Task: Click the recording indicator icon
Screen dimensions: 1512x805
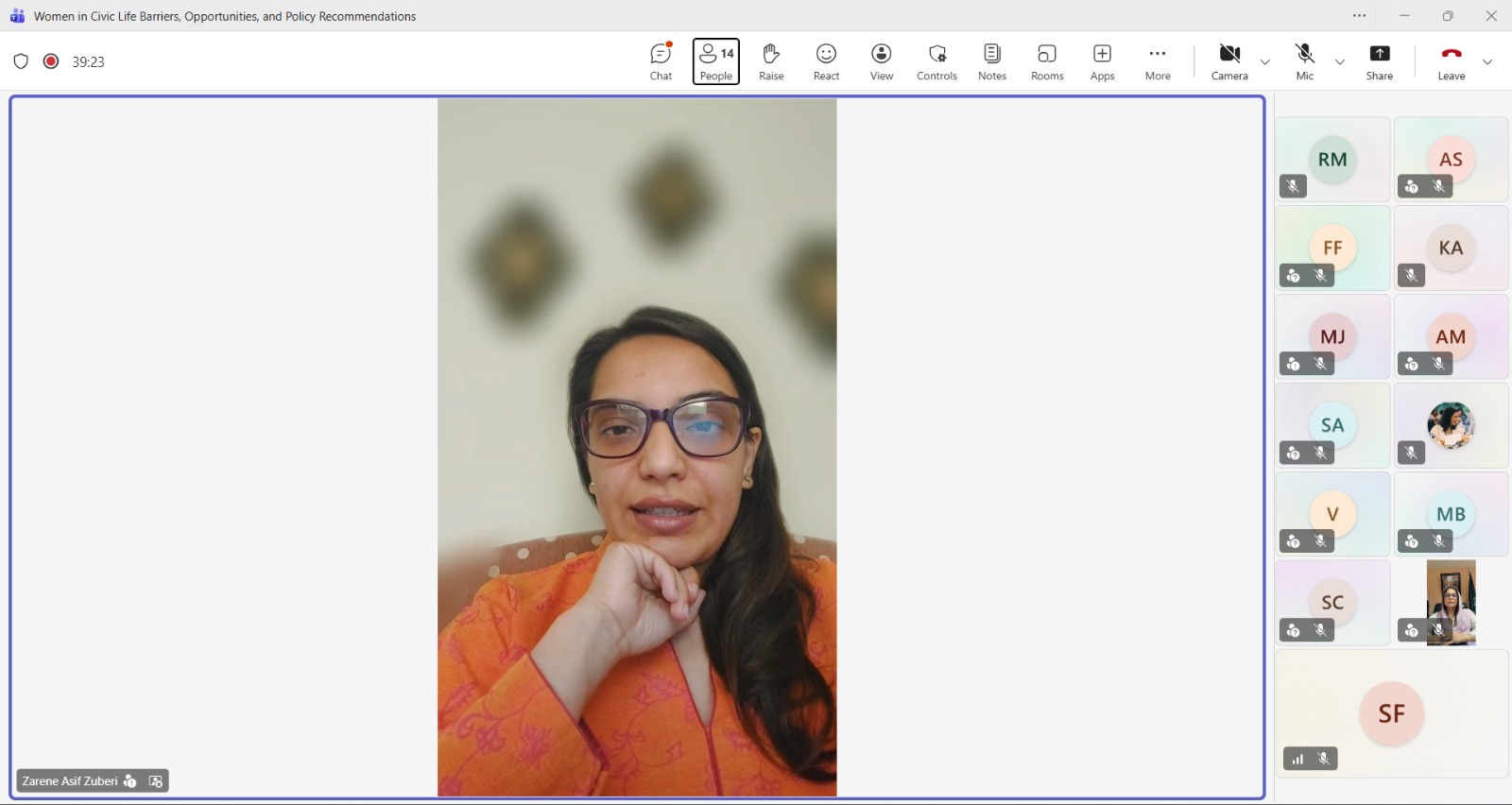Action: tap(51, 61)
